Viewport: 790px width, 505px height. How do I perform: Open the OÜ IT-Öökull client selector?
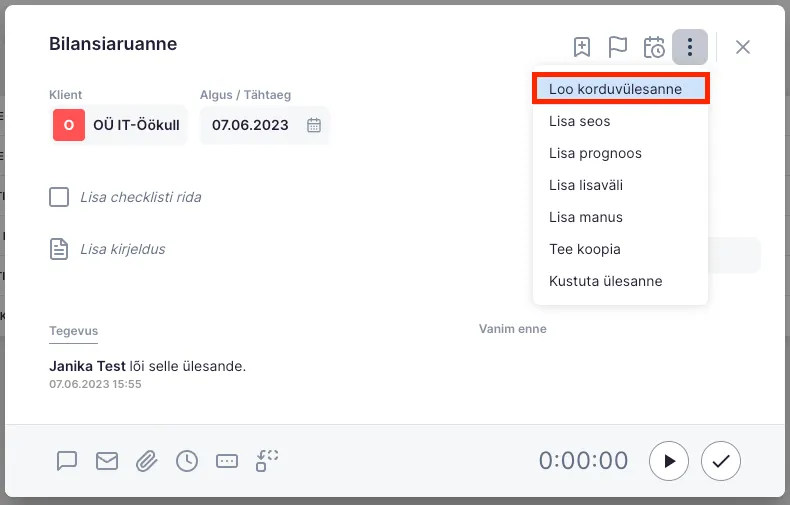pyautogui.click(x=119, y=125)
